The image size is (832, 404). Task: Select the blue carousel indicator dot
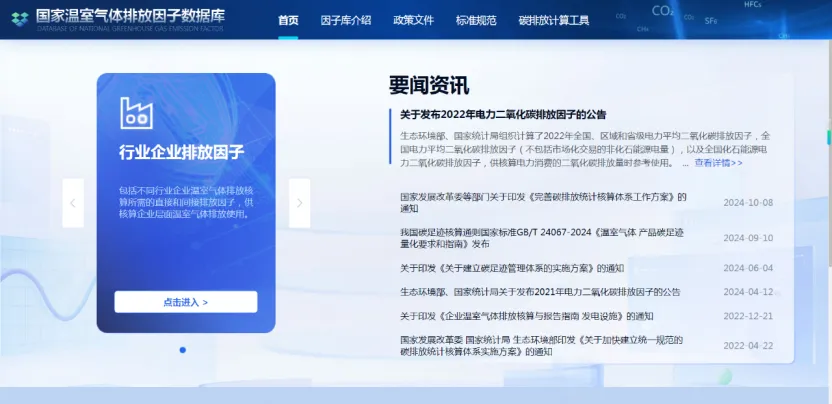coord(182,350)
